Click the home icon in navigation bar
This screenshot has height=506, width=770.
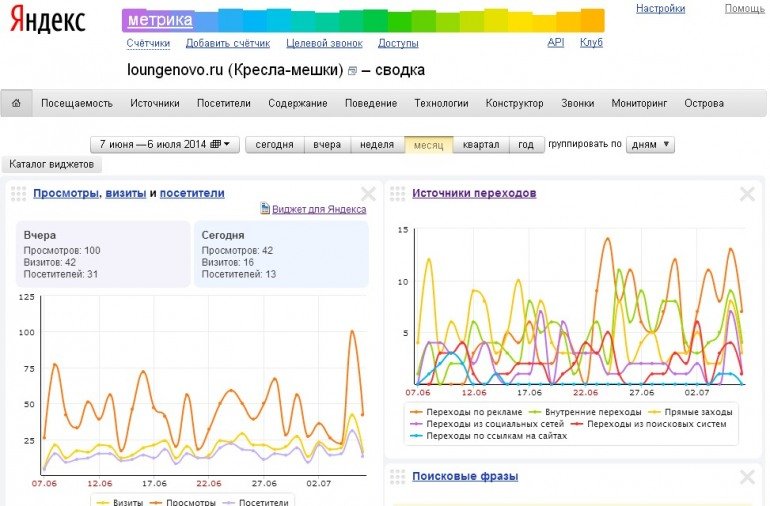click(x=15, y=103)
